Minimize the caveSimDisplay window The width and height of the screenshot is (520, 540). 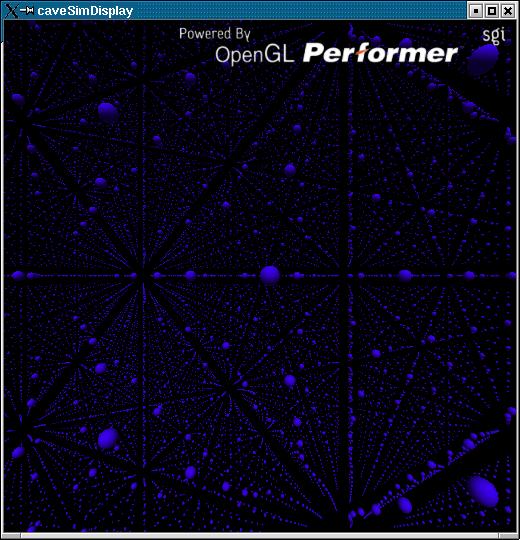[476, 11]
